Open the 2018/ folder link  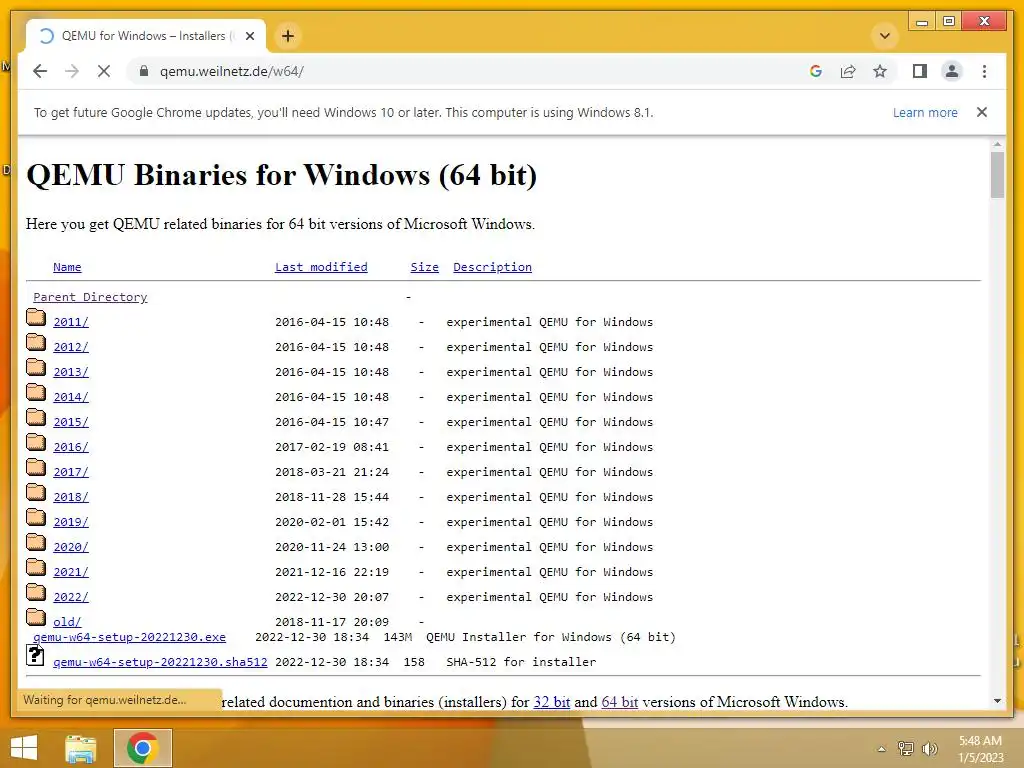pos(71,497)
